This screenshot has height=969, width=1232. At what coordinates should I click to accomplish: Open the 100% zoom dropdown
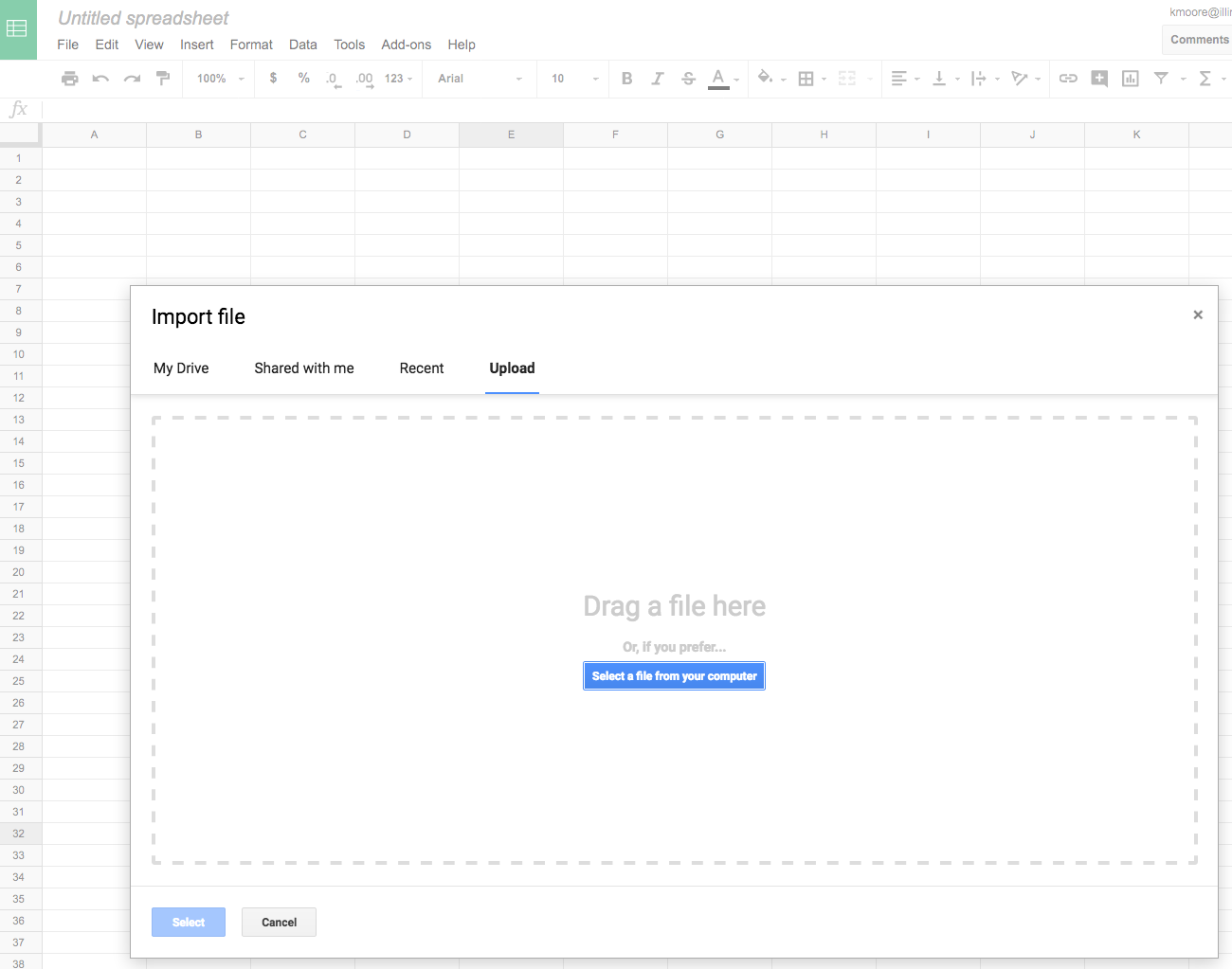(220, 79)
